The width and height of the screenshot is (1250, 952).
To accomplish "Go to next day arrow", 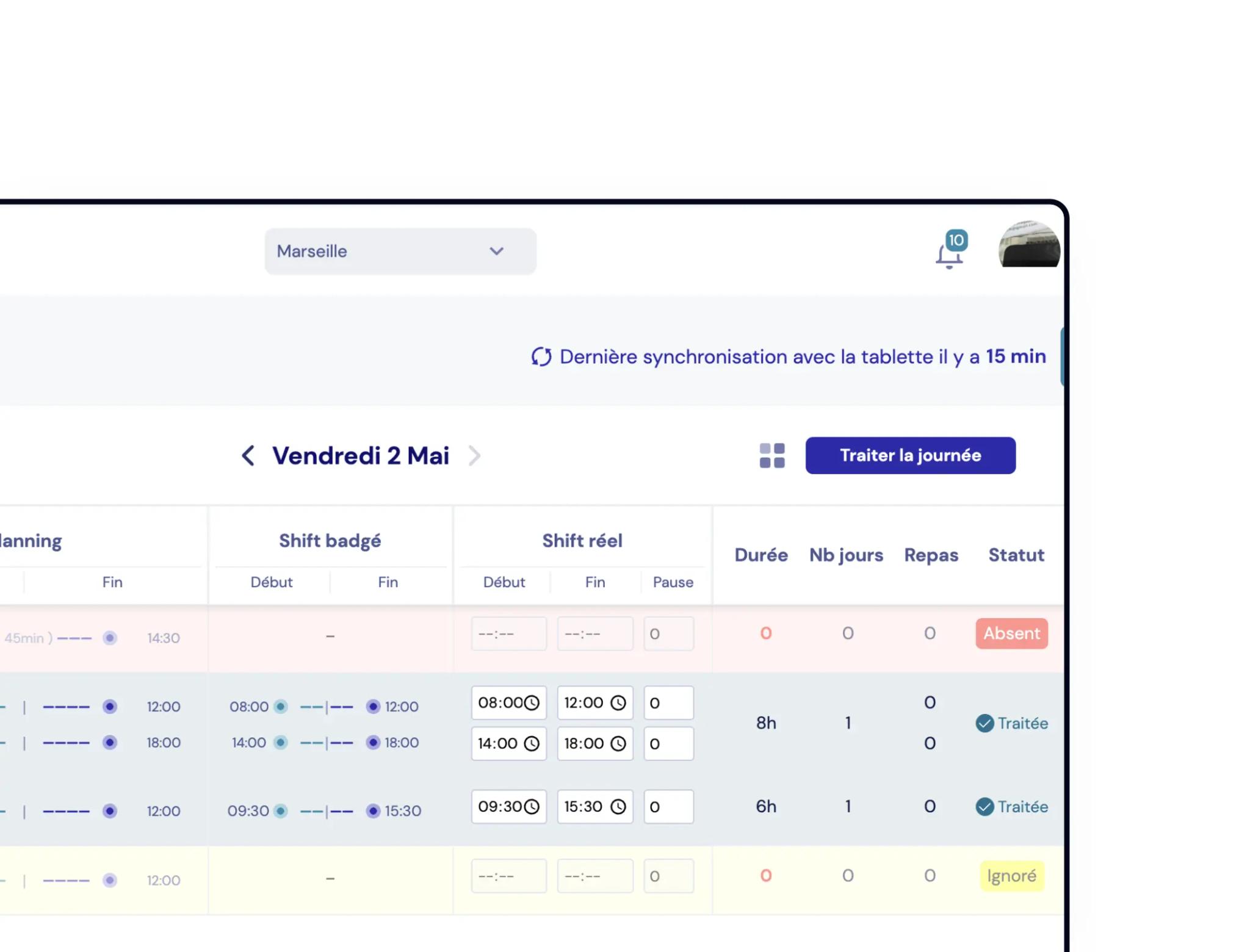I will click(474, 455).
